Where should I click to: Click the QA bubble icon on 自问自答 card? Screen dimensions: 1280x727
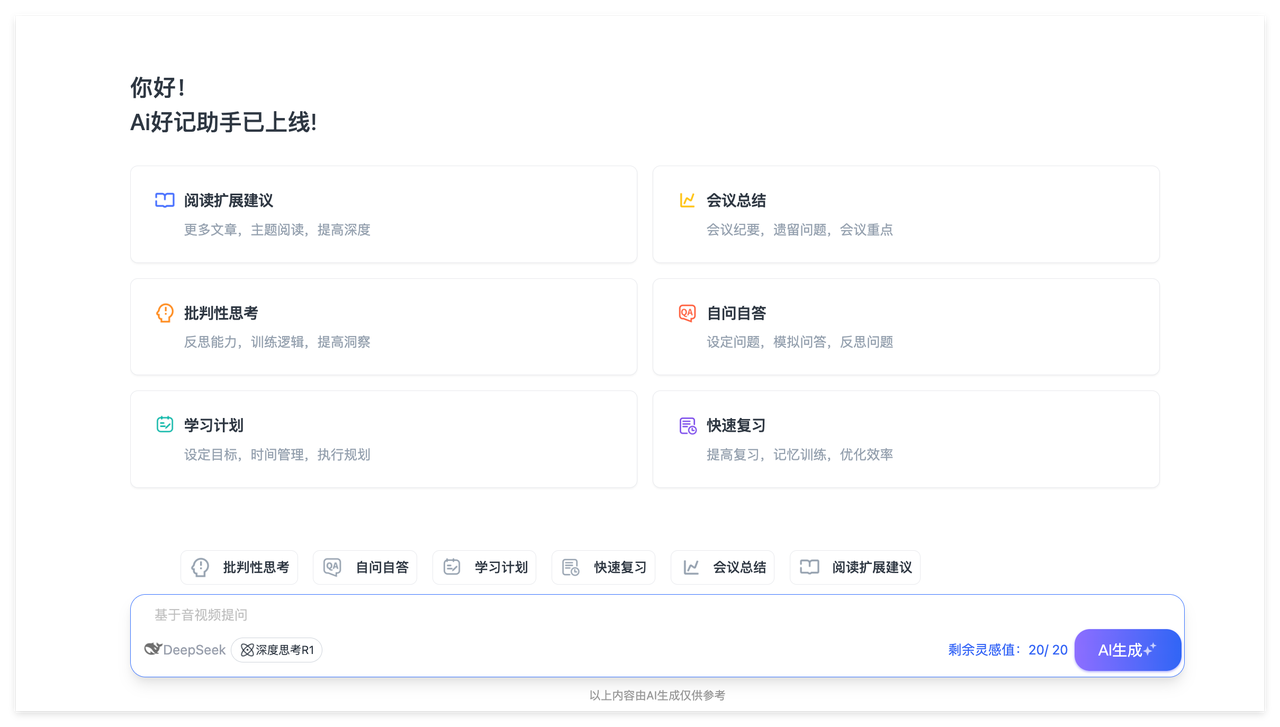pos(687,313)
